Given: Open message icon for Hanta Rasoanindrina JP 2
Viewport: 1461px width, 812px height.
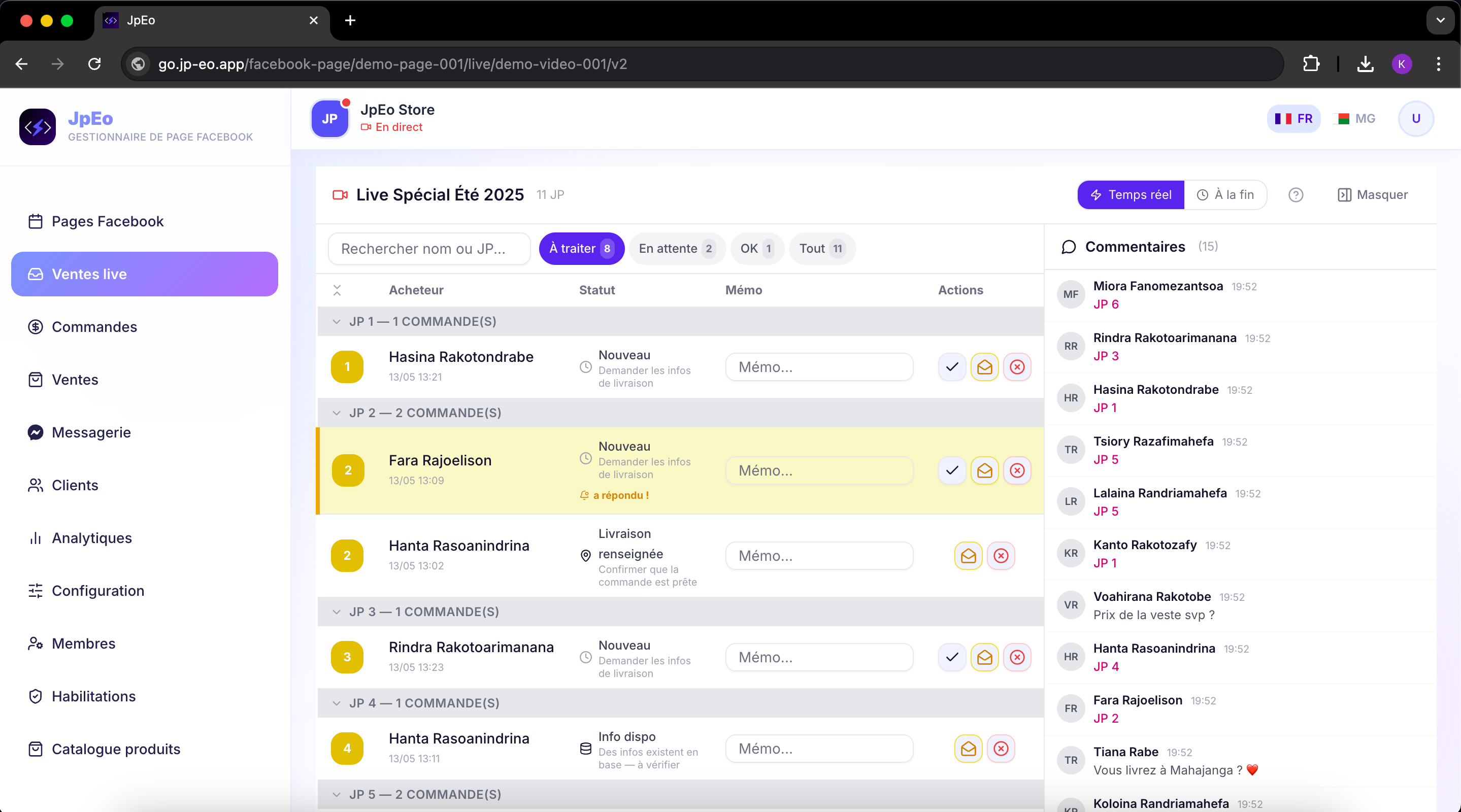Looking at the screenshot, I should pyautogui.click(x=968, y=555).
